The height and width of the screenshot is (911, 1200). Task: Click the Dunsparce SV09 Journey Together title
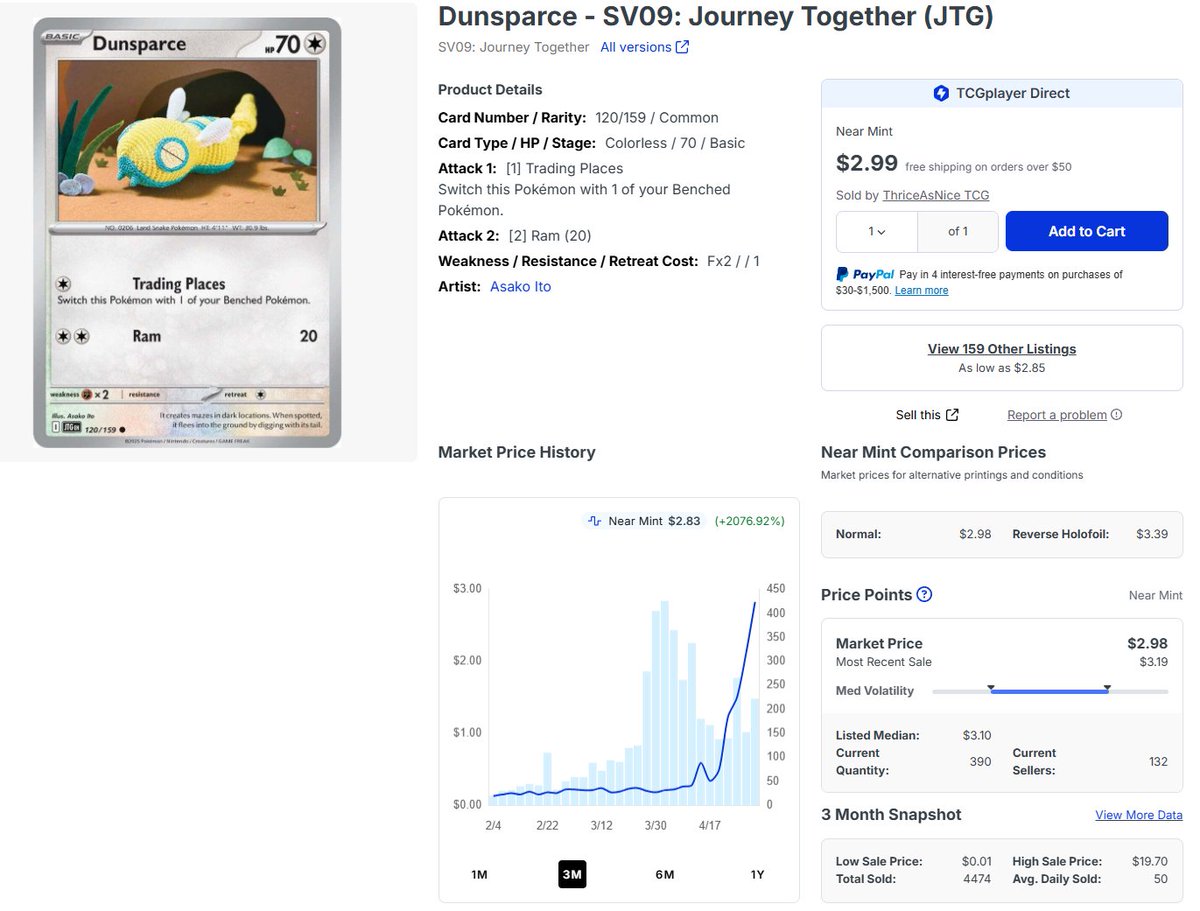click(716, 16)
